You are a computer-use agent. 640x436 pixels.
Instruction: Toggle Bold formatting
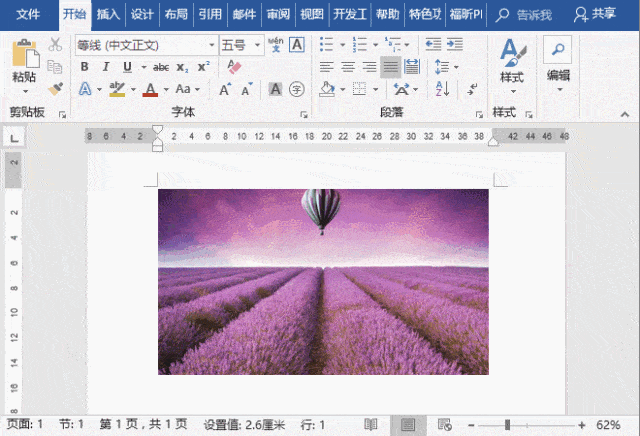coord(84,67)
